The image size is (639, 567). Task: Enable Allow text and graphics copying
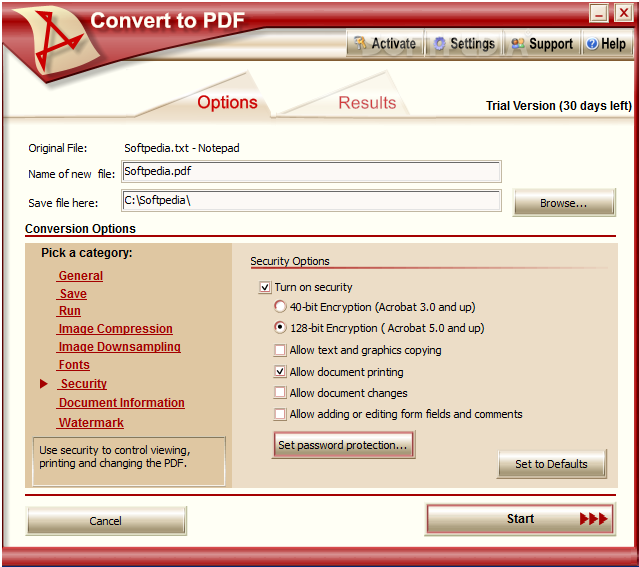(280, 350)
